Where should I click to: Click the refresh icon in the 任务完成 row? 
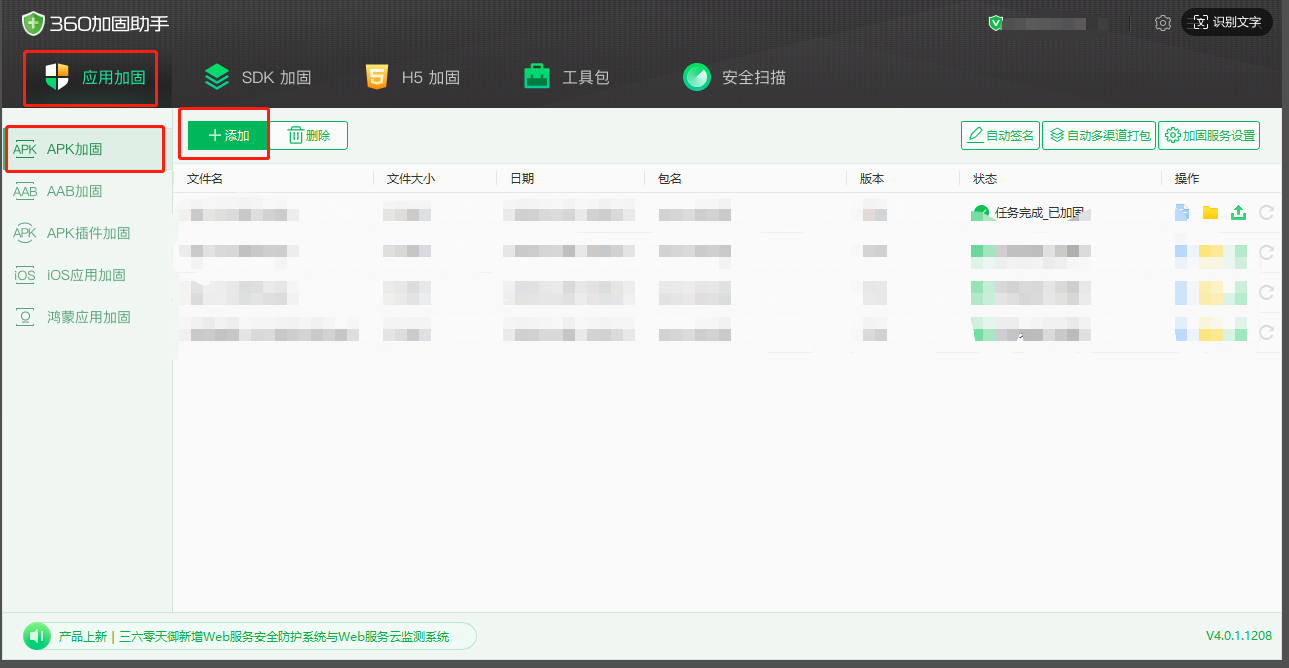click(x=1266, y=212)
